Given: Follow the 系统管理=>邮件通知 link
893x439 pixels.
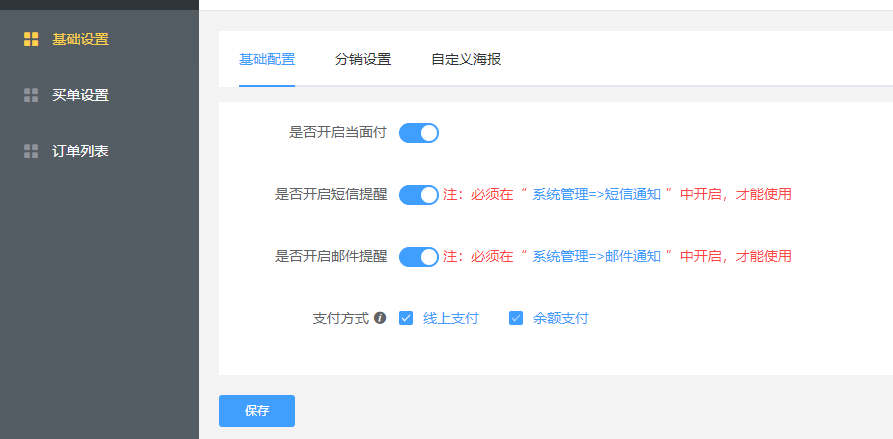Looking at the screenshot, I should click(x=596, y=256).
